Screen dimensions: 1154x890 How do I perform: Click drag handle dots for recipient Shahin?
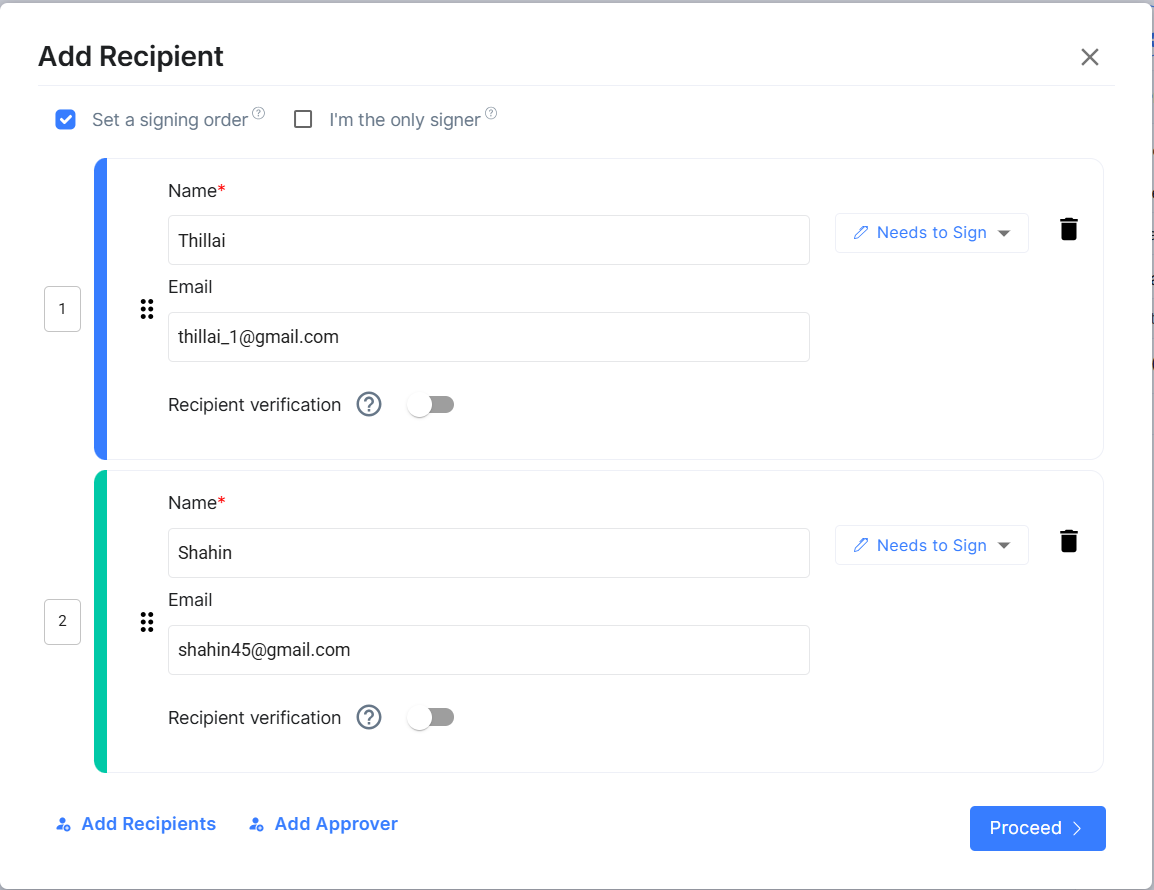147,622
